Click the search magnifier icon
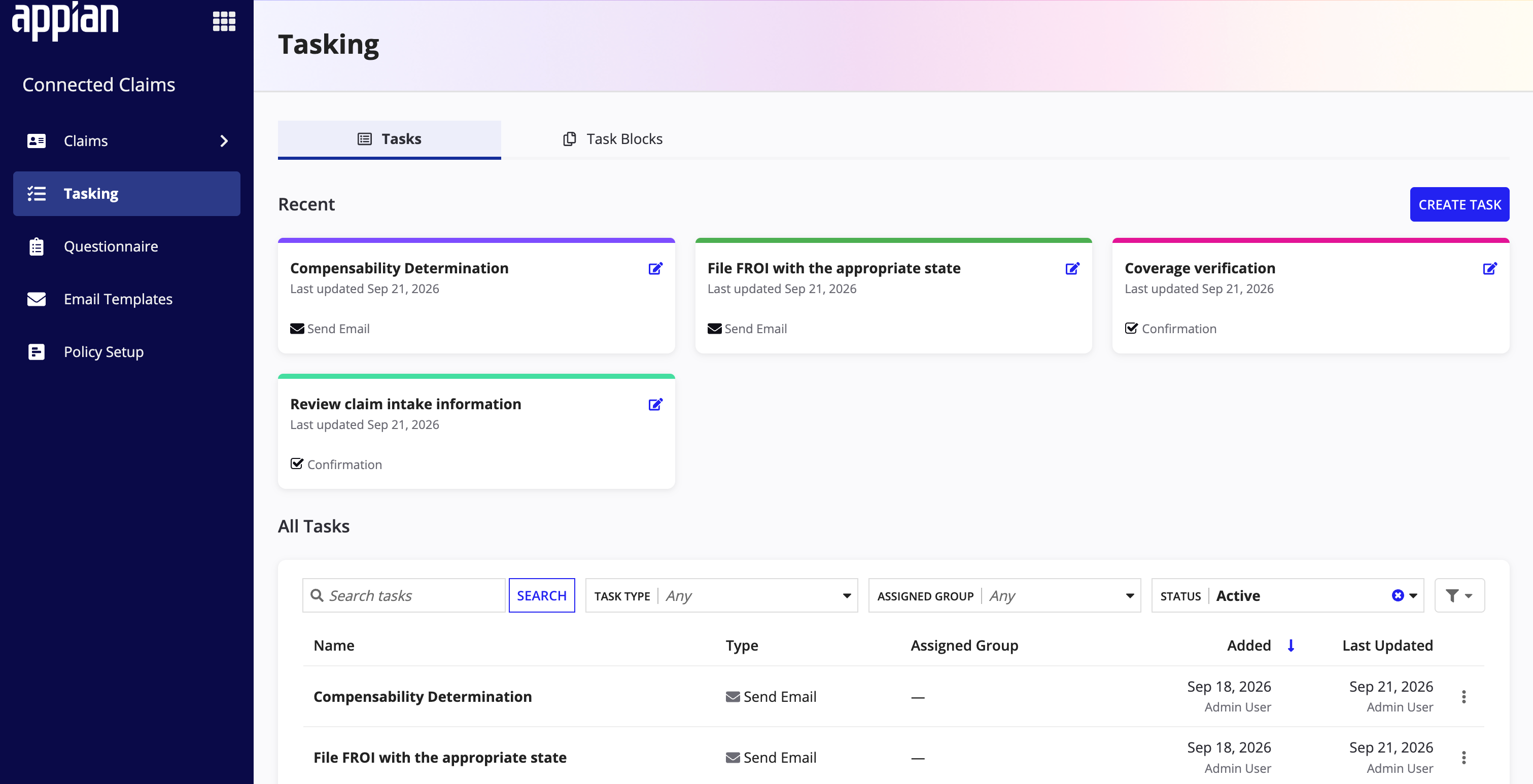Viewport: 1533px width, 784px height. (x=317, y=595)
